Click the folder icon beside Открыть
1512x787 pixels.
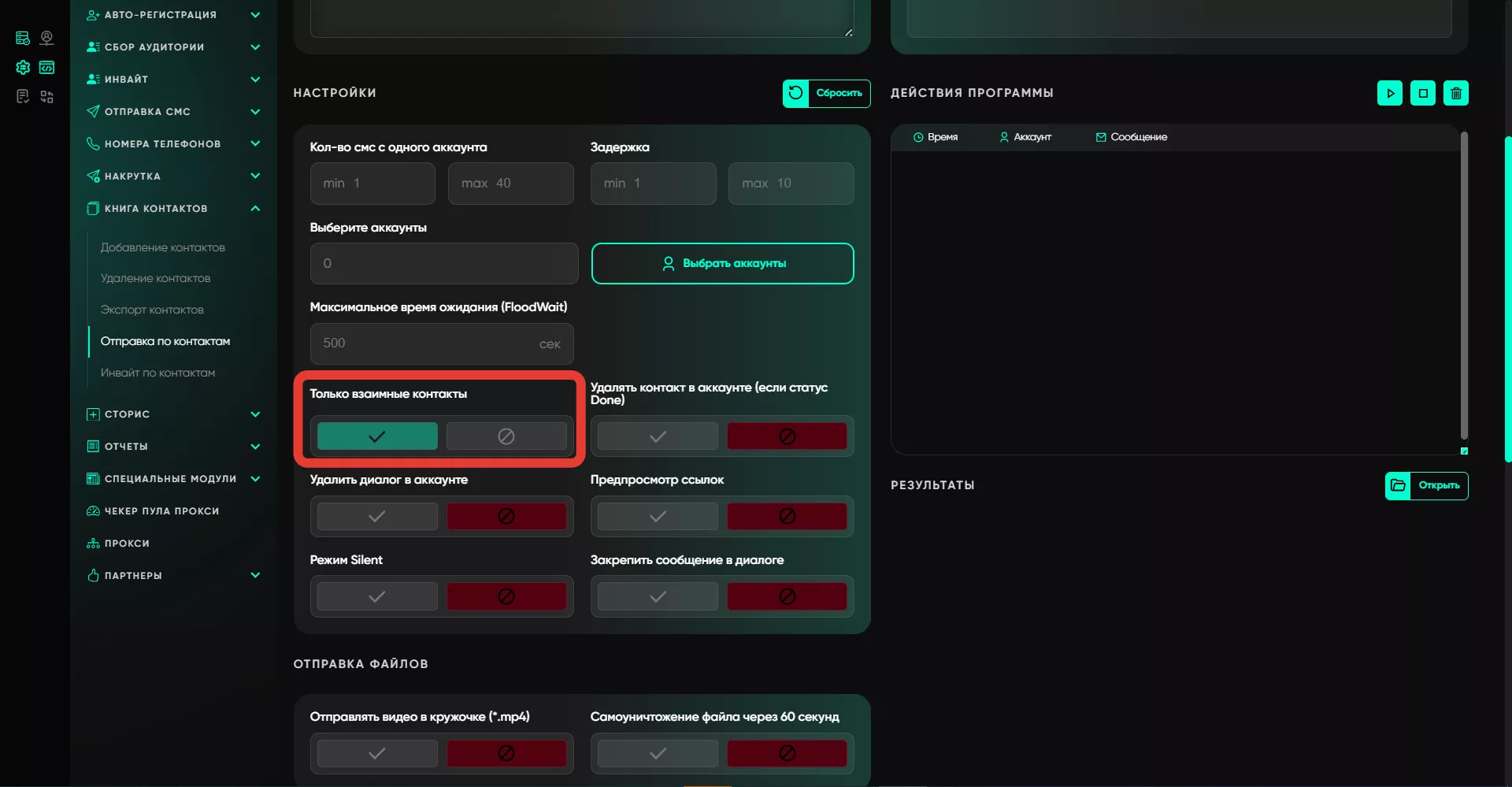(x=1398, y=485)
